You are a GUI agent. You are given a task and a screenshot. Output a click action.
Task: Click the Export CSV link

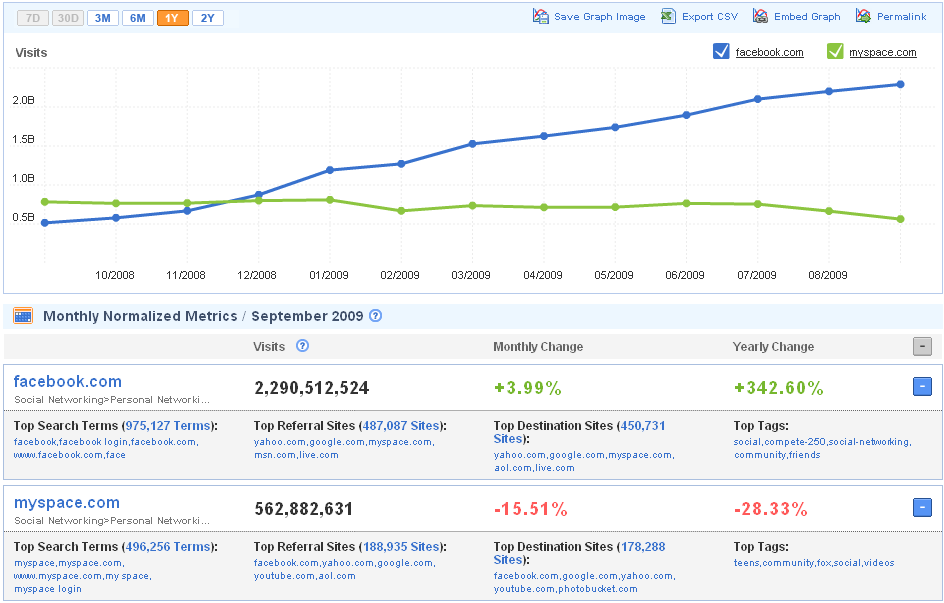click(710, 17)
